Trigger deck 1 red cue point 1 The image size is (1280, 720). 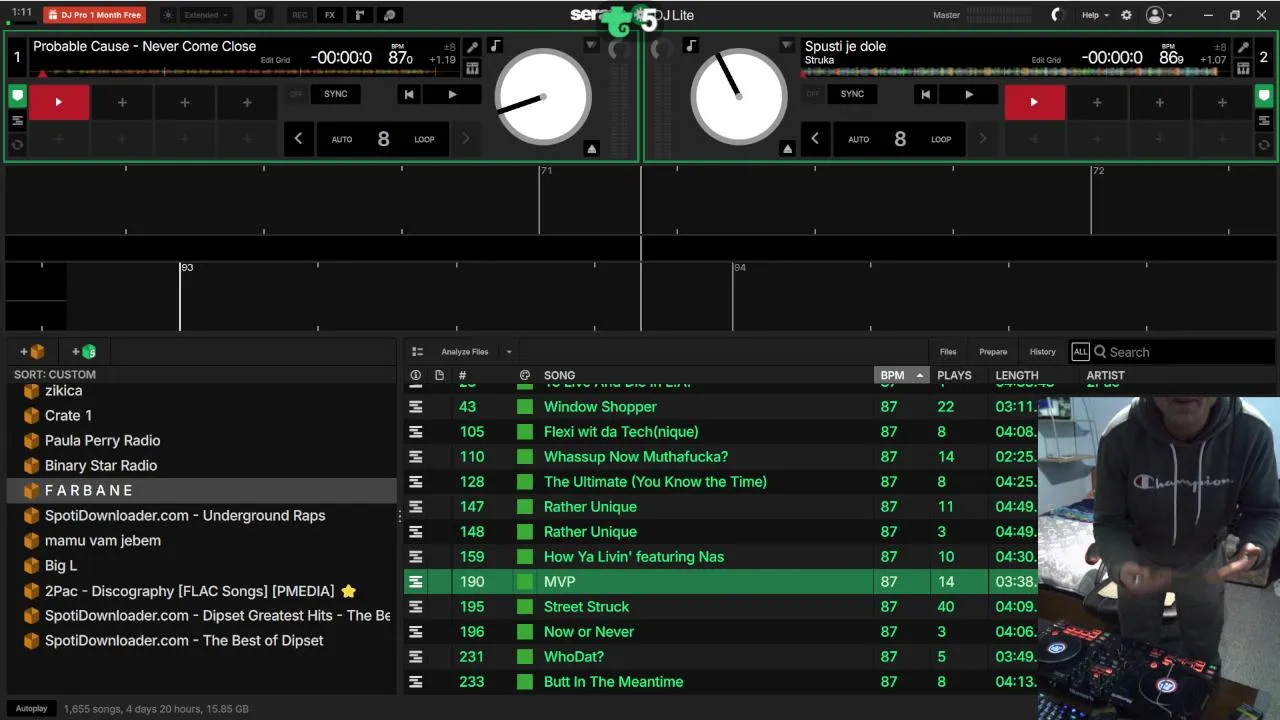coord(59,102)
